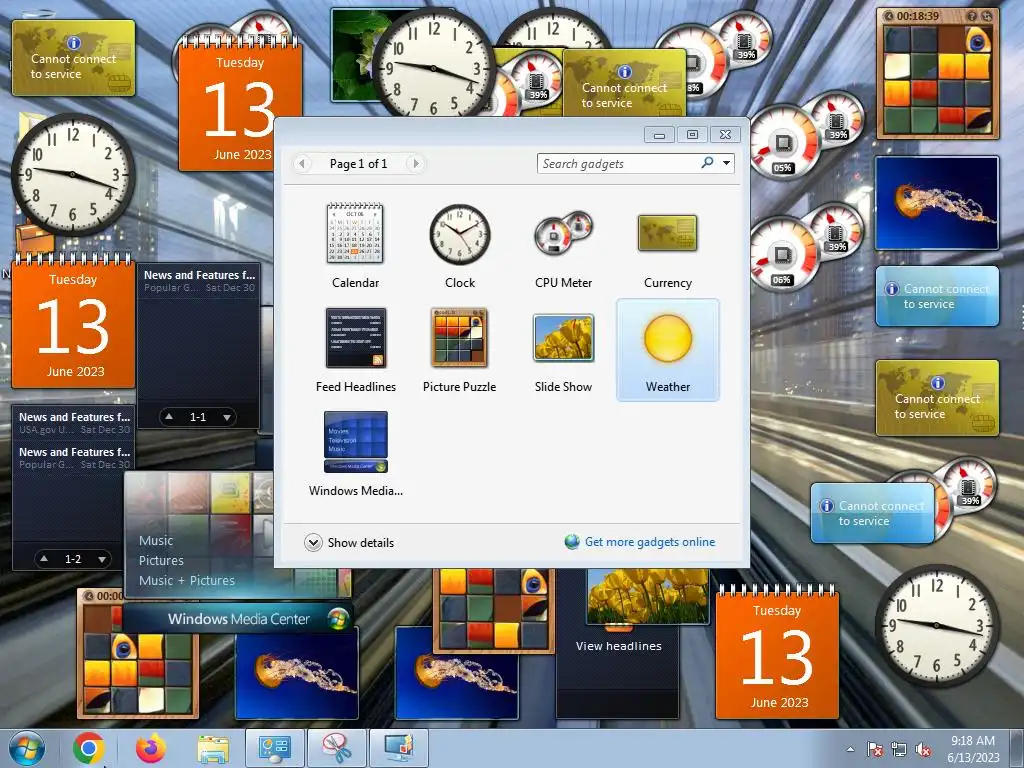Click the jellyfish slideshow gadget on right
This screenshot has width=1024, height=768.
pyautogui.click(x=937, y=203)
